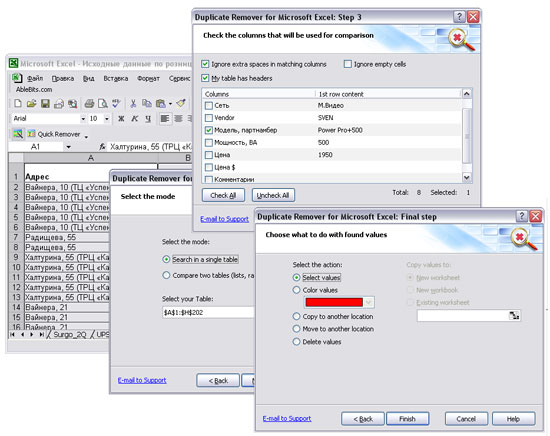Click the range picker icon beside destination field

[514, 315]
